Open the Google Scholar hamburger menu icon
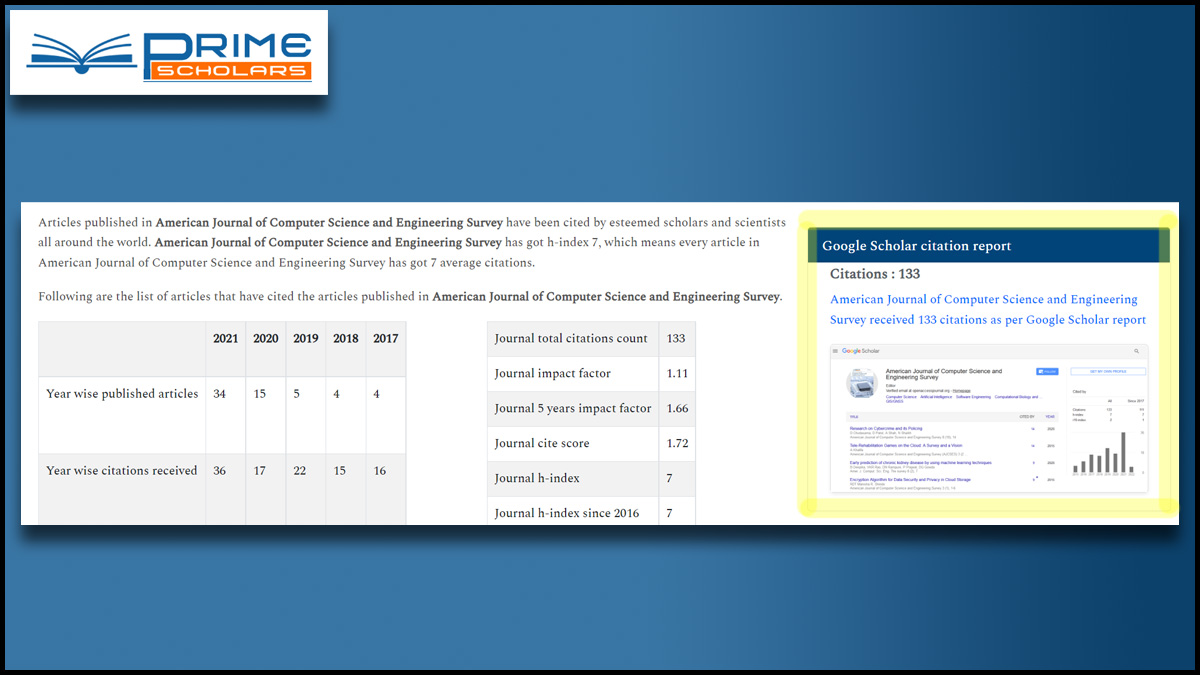 [836, 351]
